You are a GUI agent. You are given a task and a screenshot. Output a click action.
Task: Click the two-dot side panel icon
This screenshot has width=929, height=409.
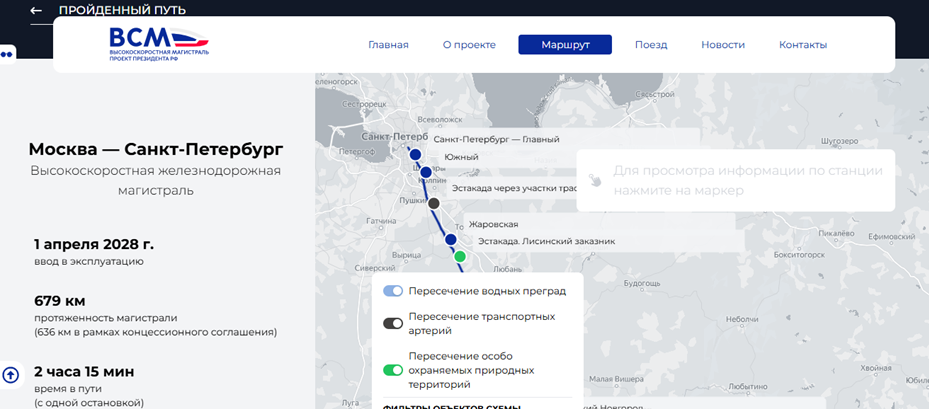click(7, 55)
